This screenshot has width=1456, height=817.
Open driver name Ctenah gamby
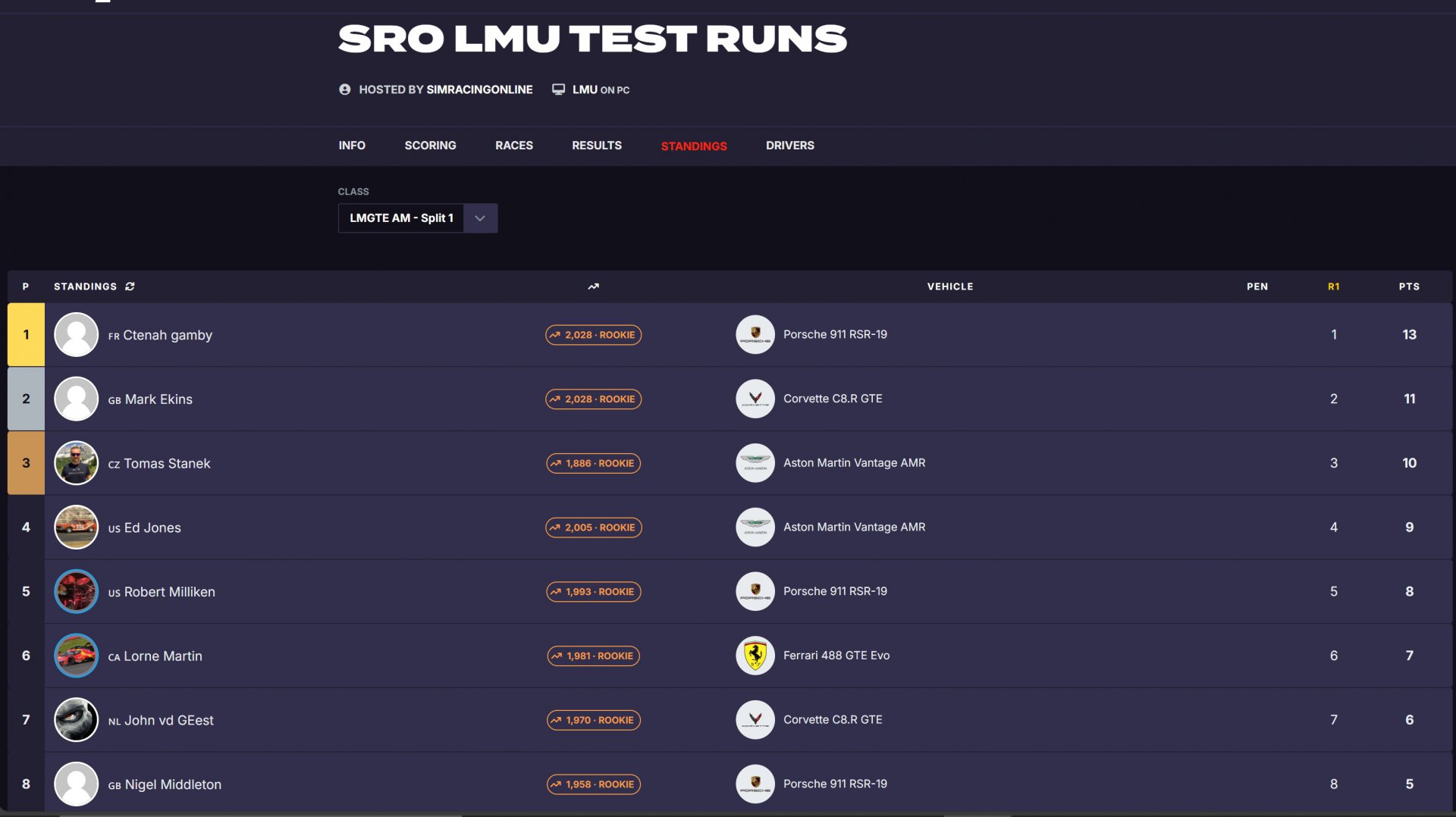click(x=168, y=335)
